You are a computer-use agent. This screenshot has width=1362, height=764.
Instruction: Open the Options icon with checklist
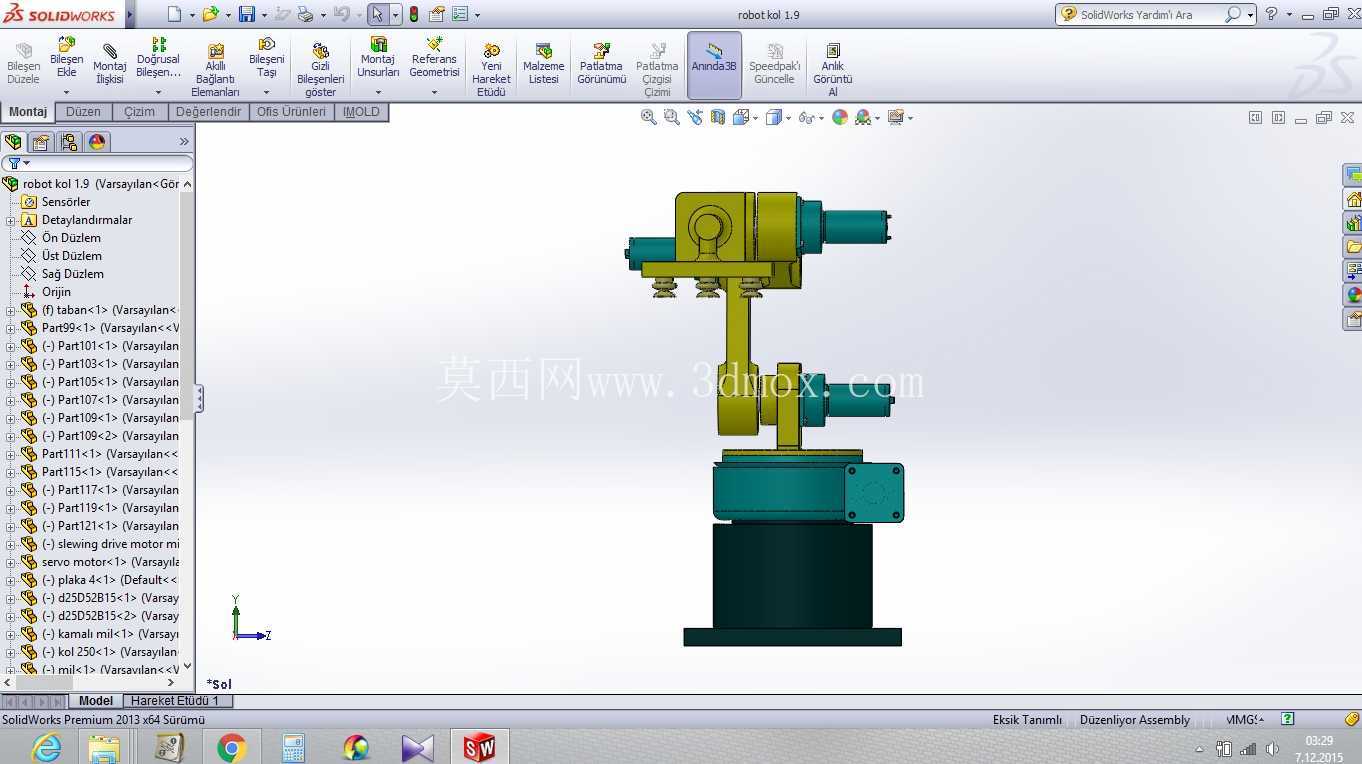(x=460, y=14)
